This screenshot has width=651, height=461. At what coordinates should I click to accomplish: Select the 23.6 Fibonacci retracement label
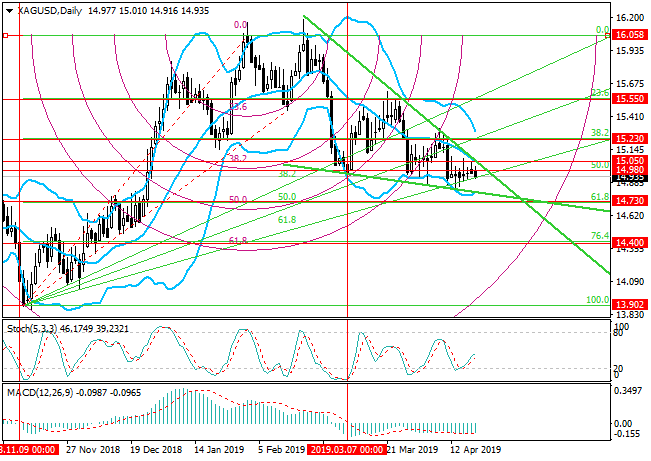point(600,93)
